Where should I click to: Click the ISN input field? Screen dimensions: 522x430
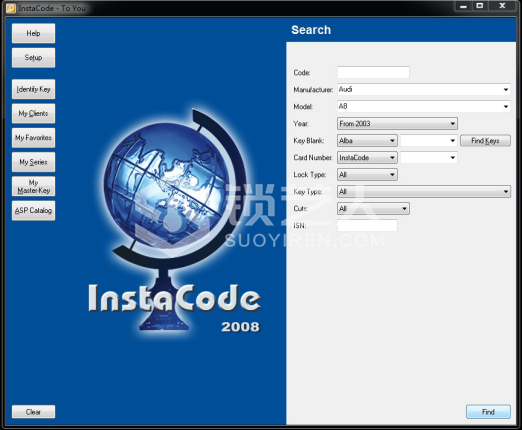(x=367, y=226)
